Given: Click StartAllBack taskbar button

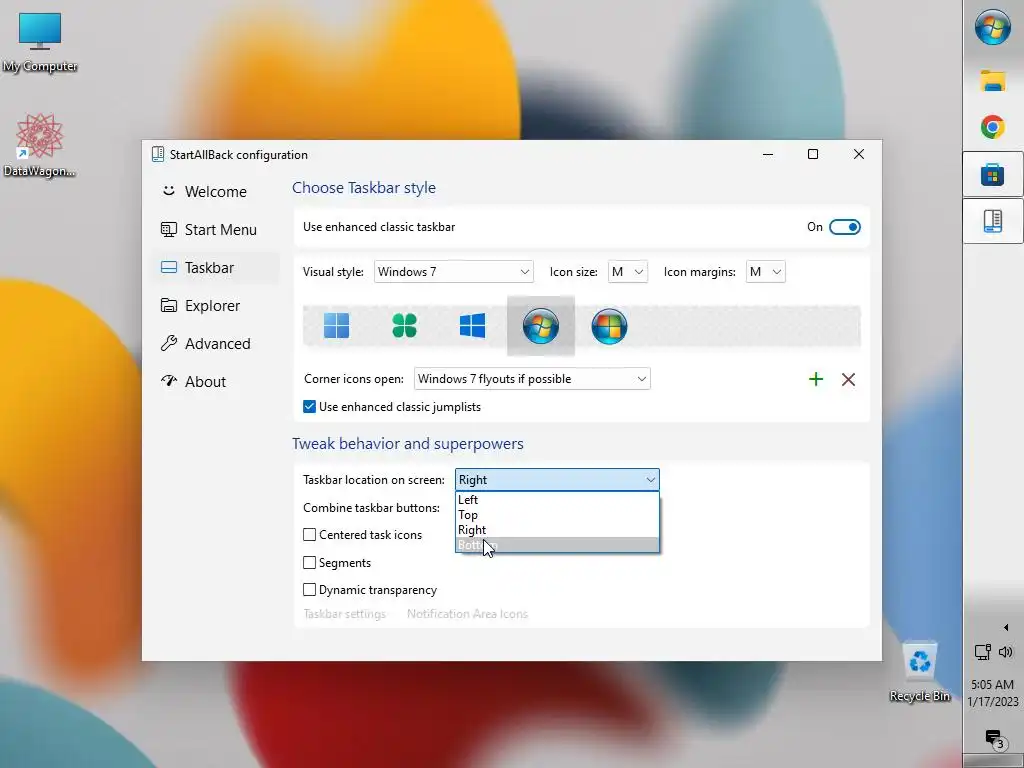Looking at the screenshot, I should coord(993,221).
